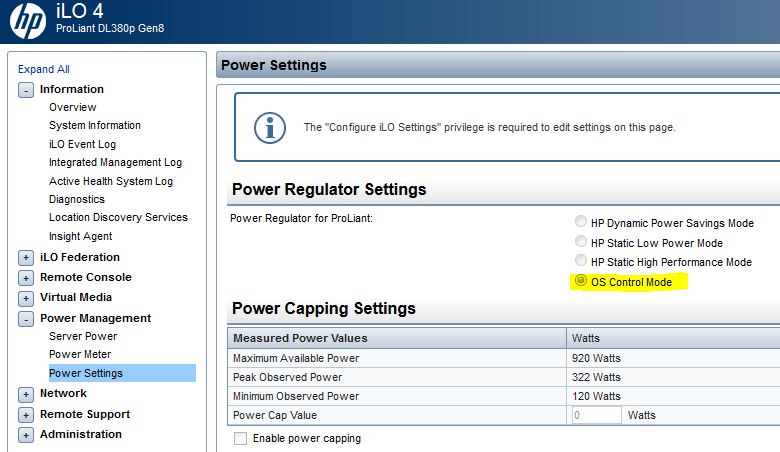Open Integrated Management Log
This screenshot has width=780, height=452.
pyautogui.click(x=115, y=163)
